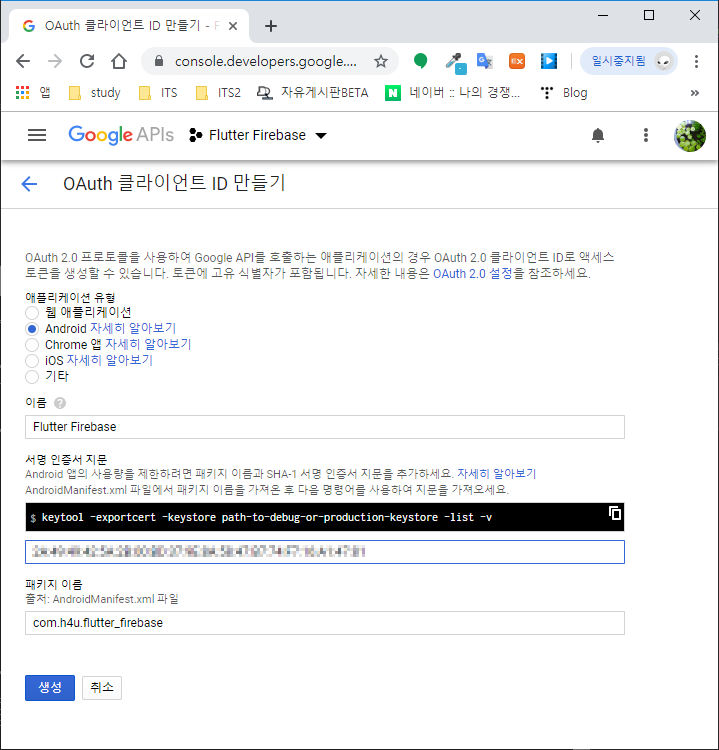
Task: Select the 웹 애플리케이션 radio button
Action: point(32,313)
